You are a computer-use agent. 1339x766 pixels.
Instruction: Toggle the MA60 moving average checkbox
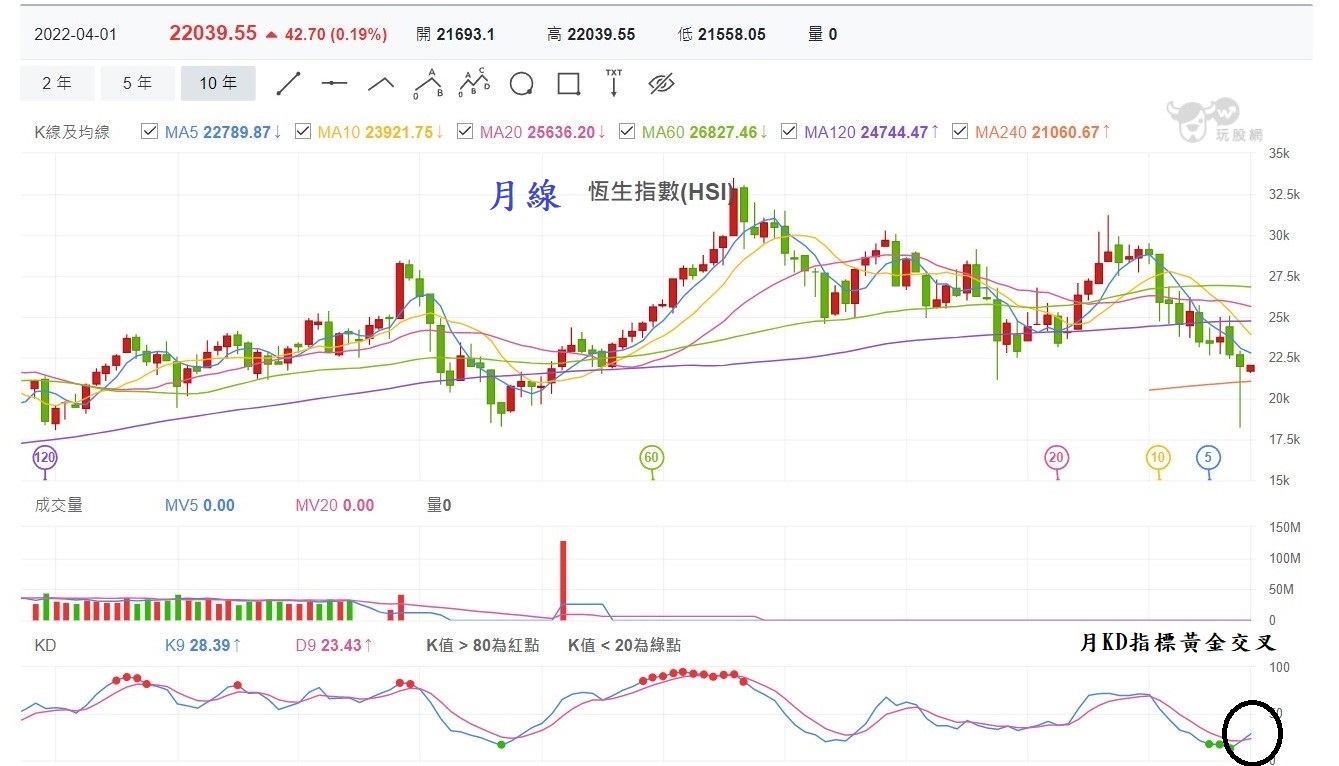626,131
